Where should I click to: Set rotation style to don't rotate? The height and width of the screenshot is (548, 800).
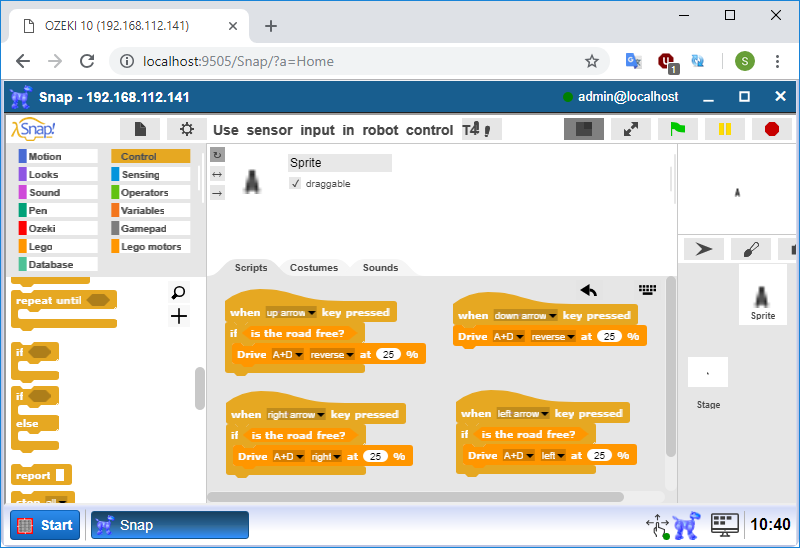pos(217,193)
